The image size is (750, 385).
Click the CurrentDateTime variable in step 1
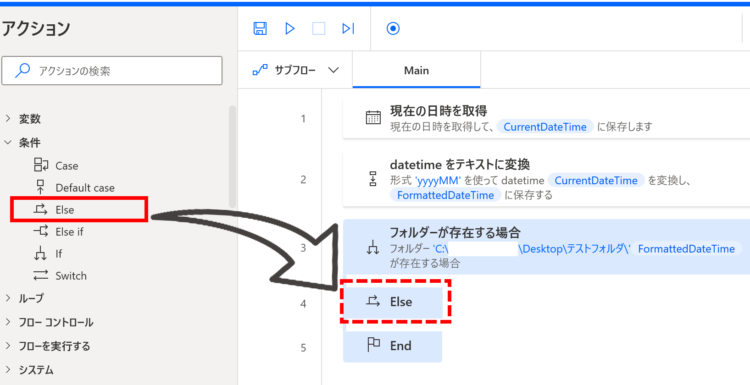click(x=545, y=127)
